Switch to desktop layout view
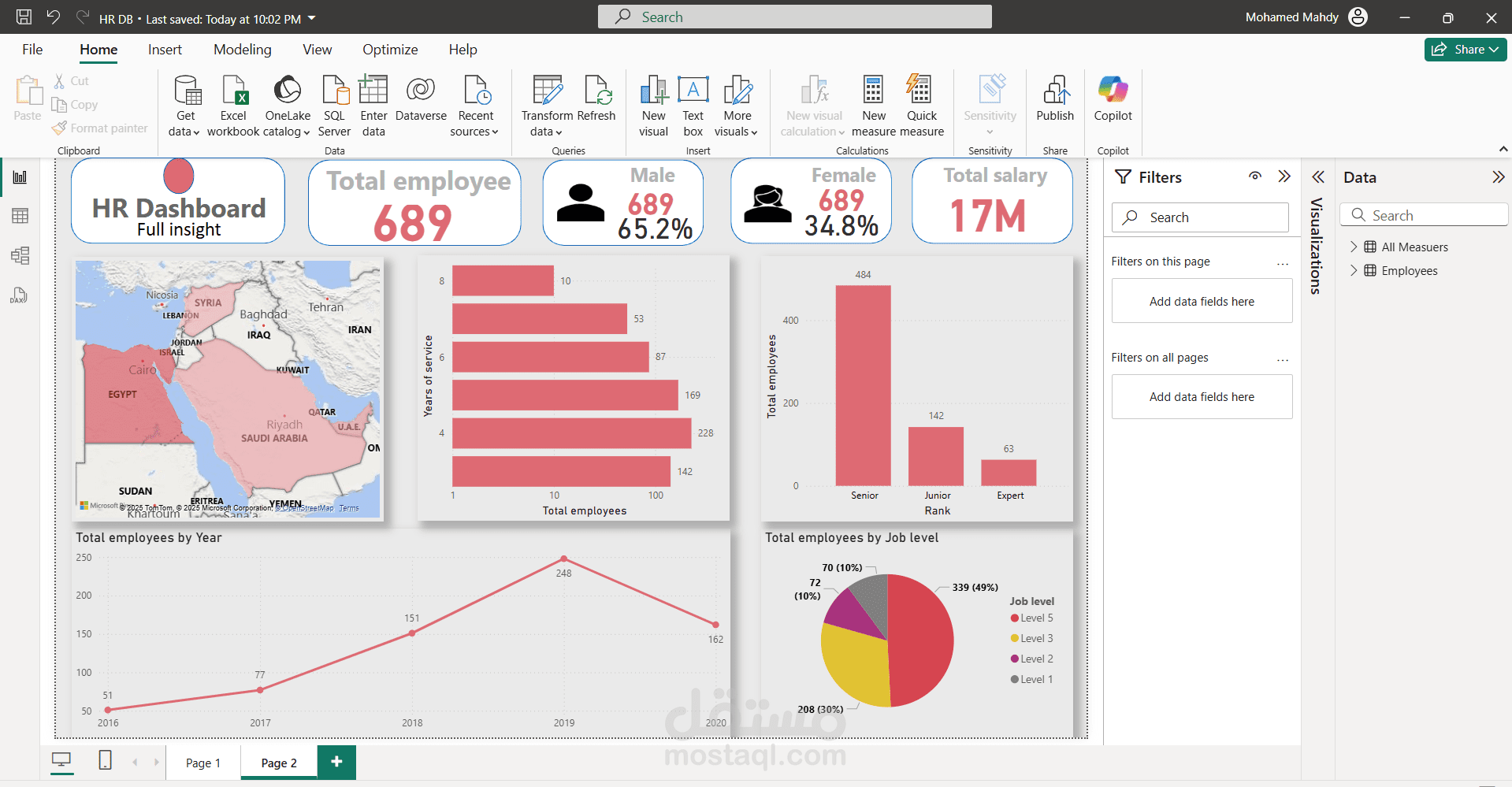Viewport: 1512px width, 787px height. pyautogui.click(x=61, y=761)
